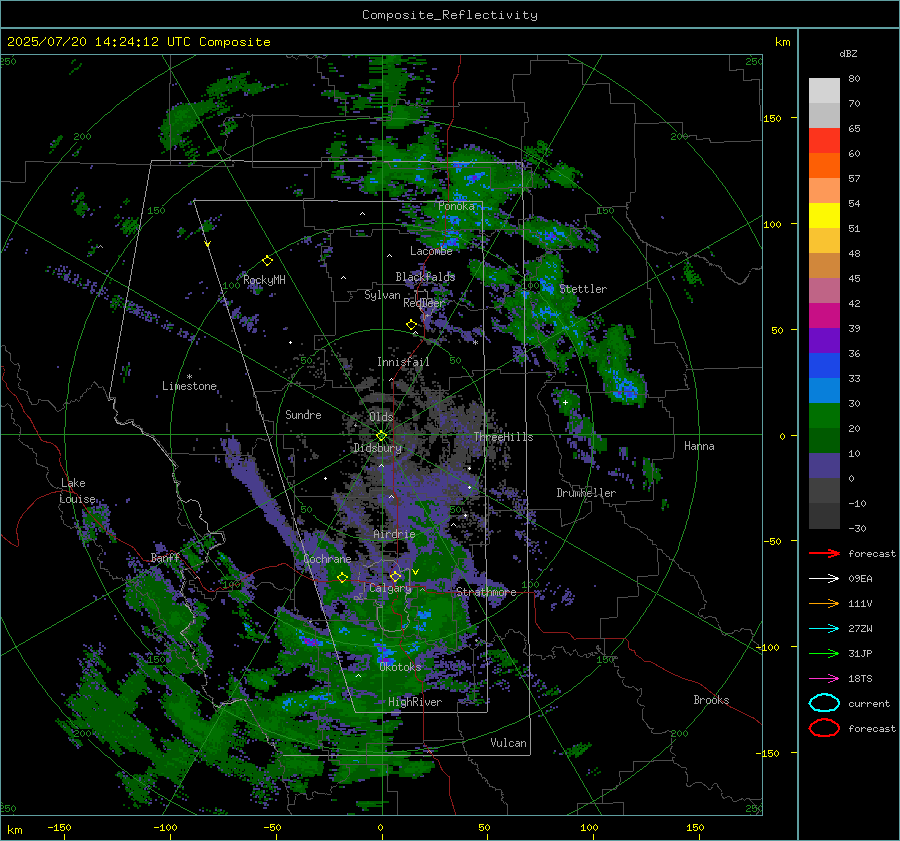Image resolution: width=900 pixels, height=841 pixels.
Task: Click the Calgary city label
Action: (x=390, y=588)
